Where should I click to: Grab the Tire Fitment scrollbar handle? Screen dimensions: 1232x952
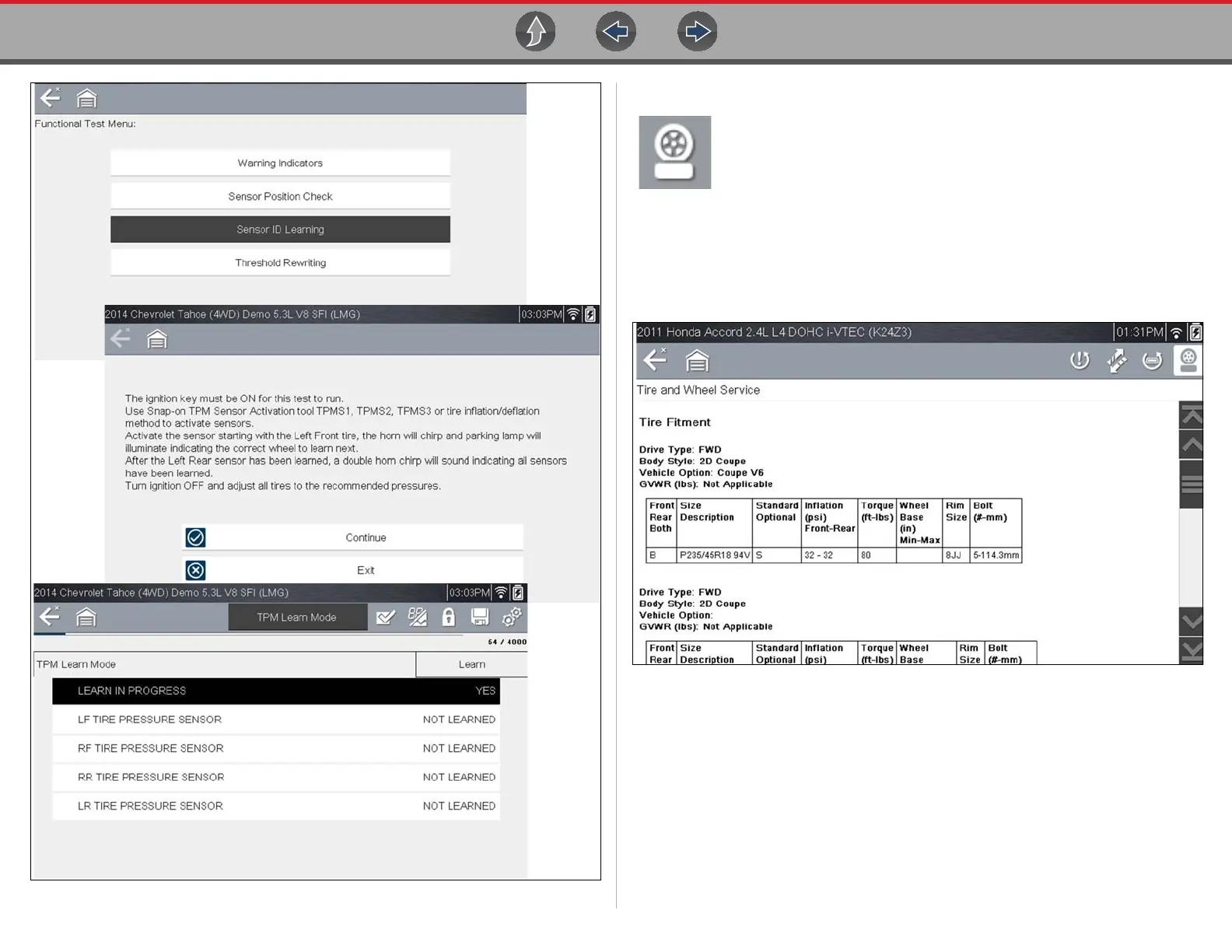pos(1192,484)
